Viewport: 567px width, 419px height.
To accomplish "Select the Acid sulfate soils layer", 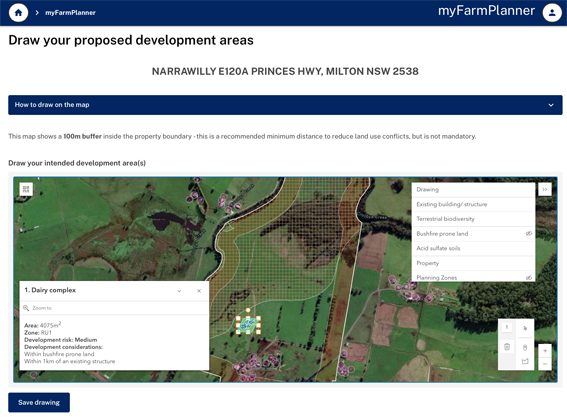I will click(x=473, y=248).
